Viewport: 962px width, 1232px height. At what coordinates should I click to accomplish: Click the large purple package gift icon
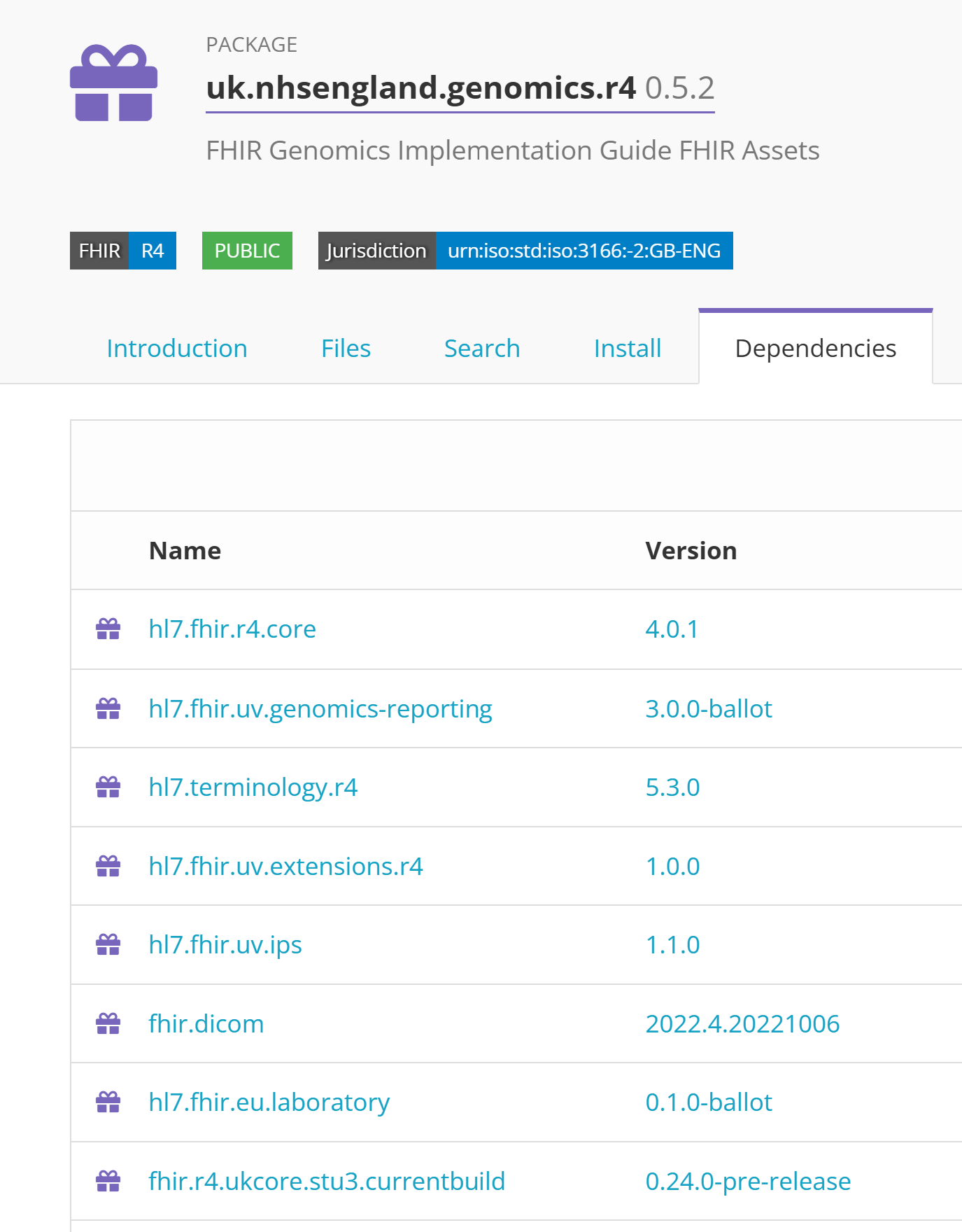coord(113,83)
